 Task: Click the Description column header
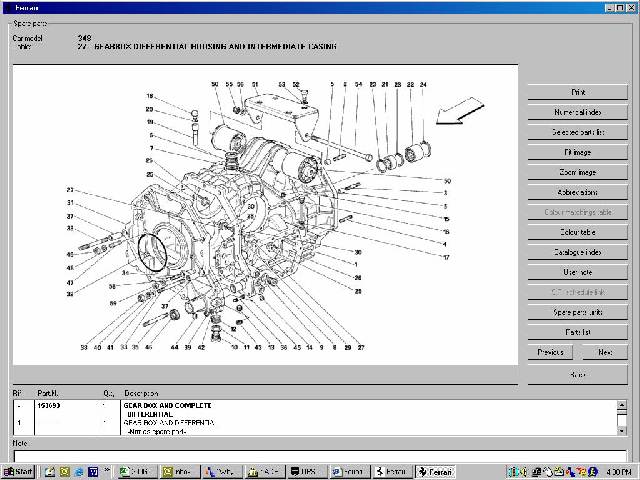tap(141, 393)
